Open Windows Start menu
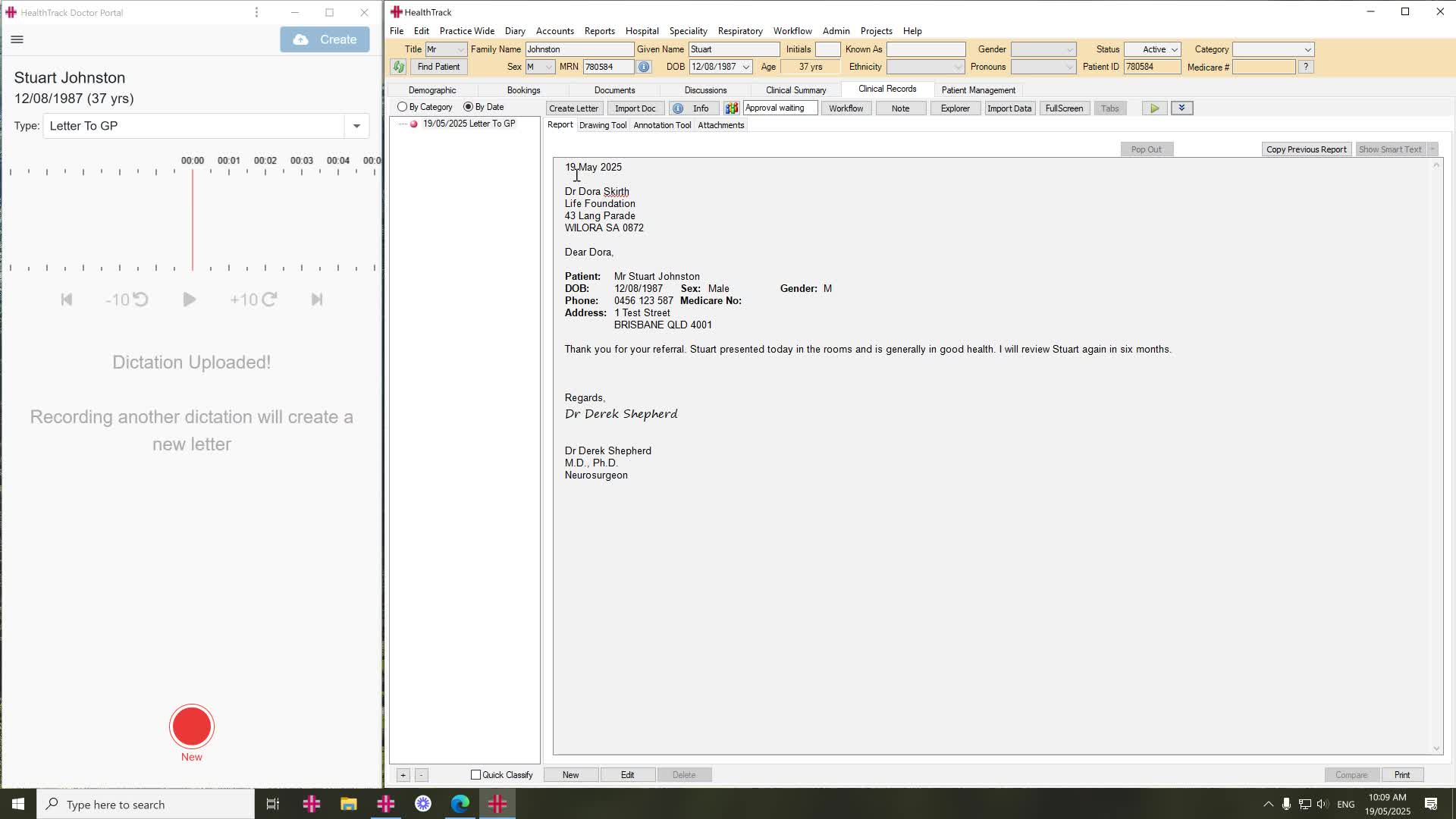Viewport: 1456px width, 819px height. click(x=18, y=804)
